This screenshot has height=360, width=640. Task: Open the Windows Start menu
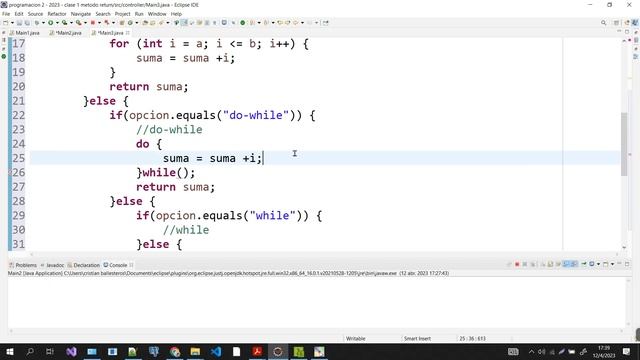pos(9,351)
